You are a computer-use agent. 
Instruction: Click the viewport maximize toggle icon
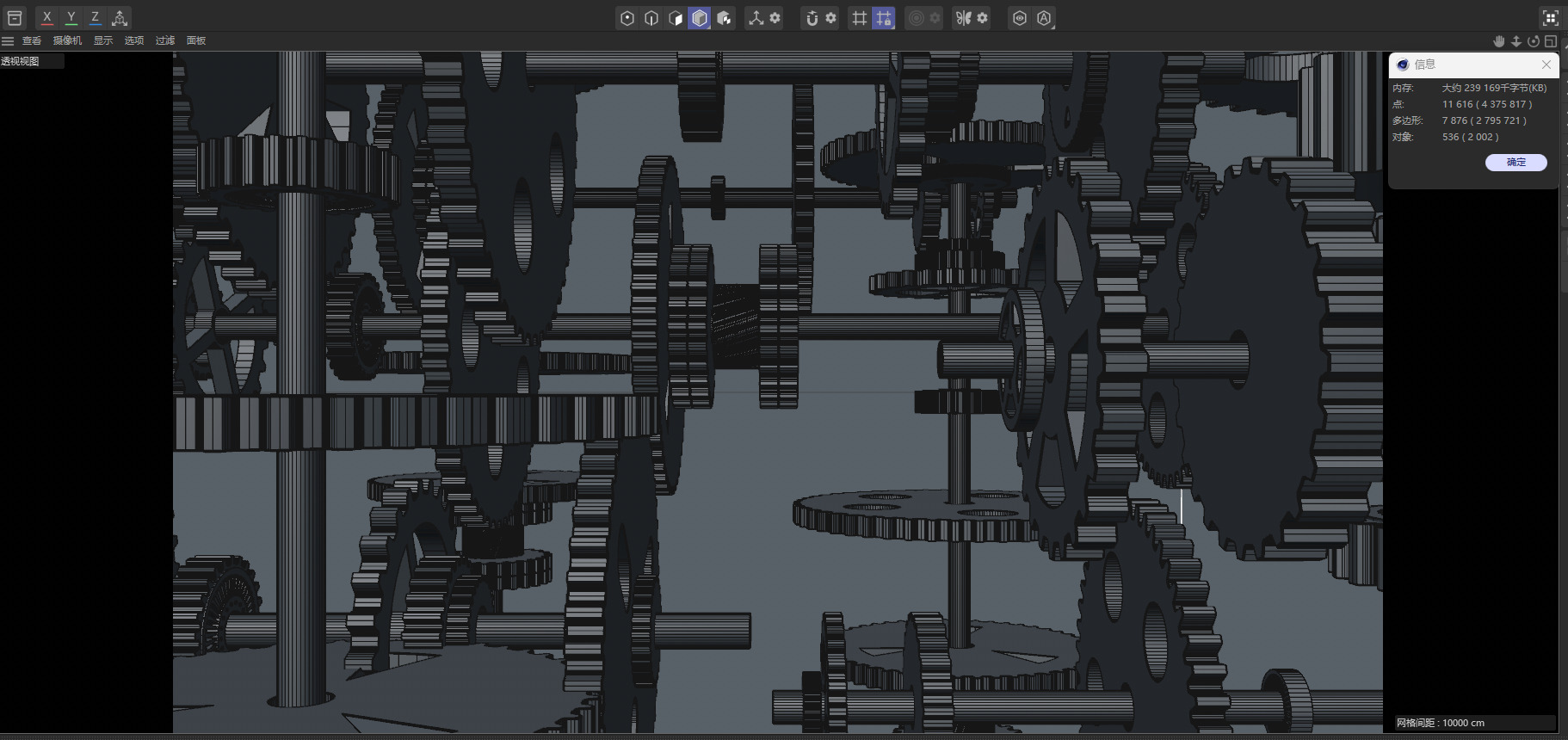[1551, 41]
